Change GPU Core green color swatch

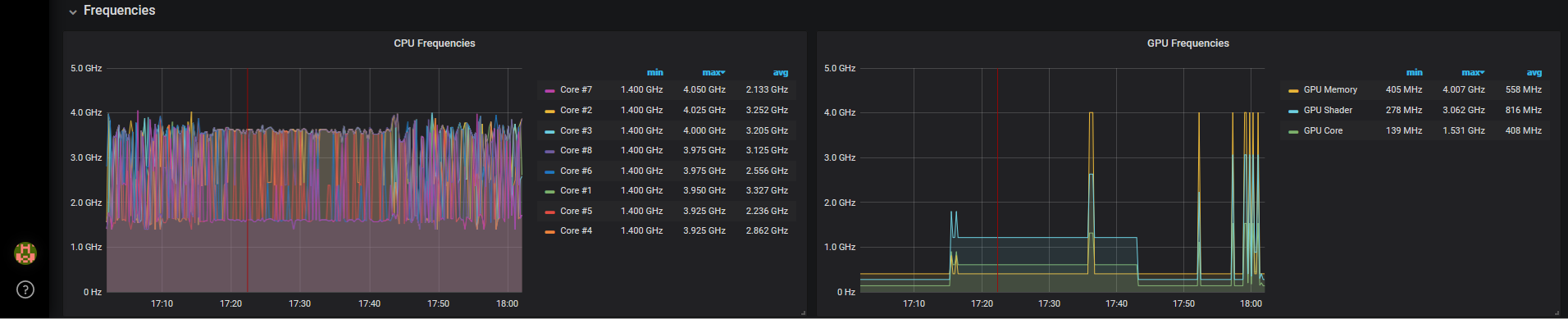[1293, 131]
